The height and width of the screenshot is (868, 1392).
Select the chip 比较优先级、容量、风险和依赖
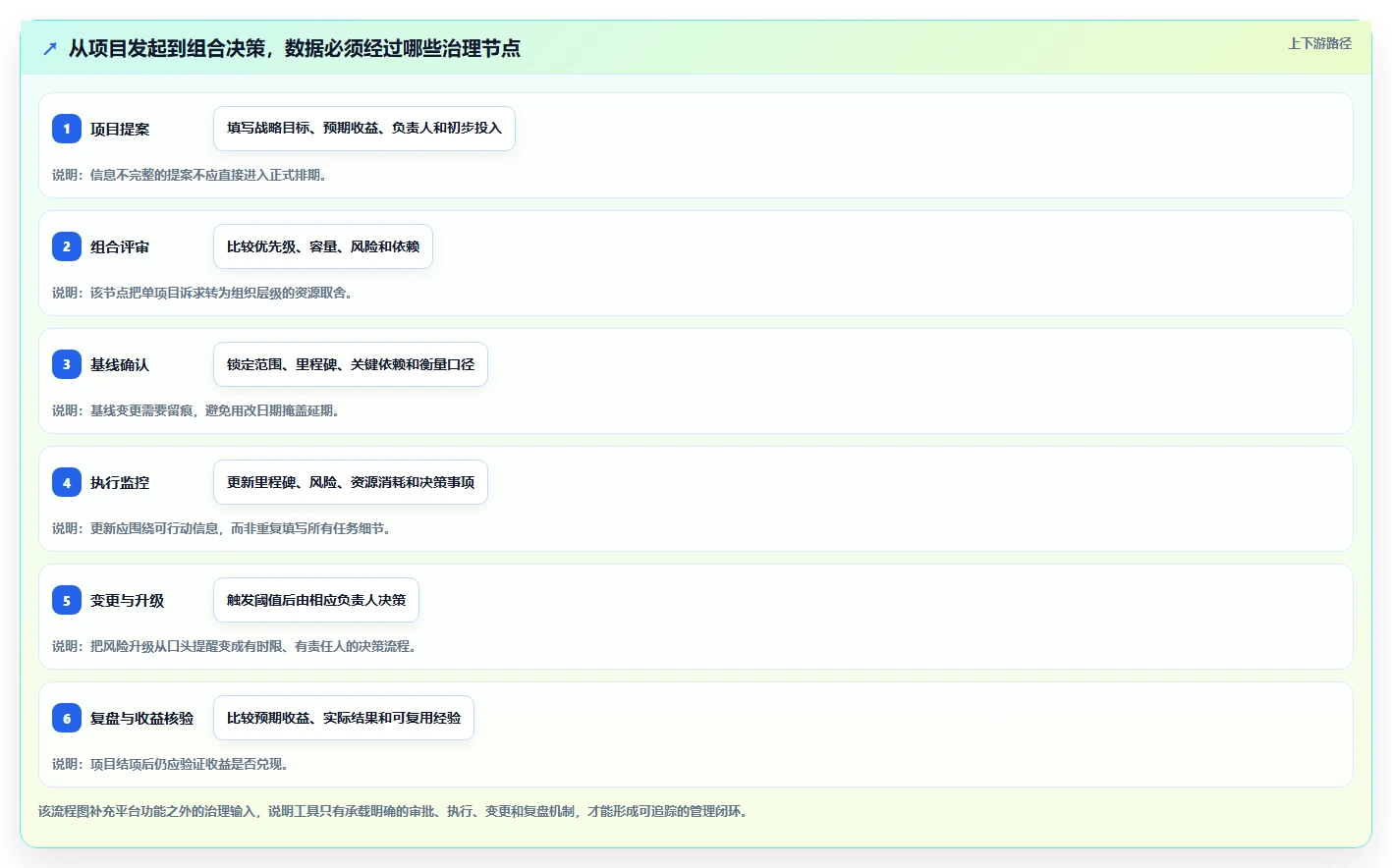coord(323,246)
